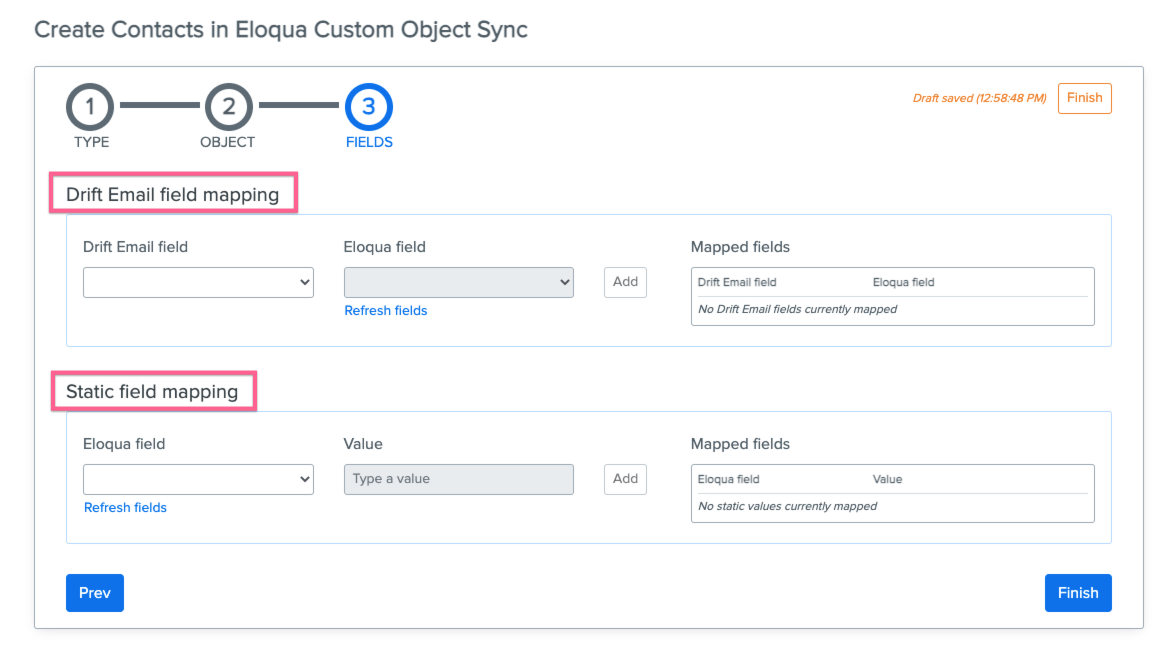The height and width of the screenshot is (645, 1164).
Task: Click the 'Value' column header in Mapped fields
Action: pos(887,479)
